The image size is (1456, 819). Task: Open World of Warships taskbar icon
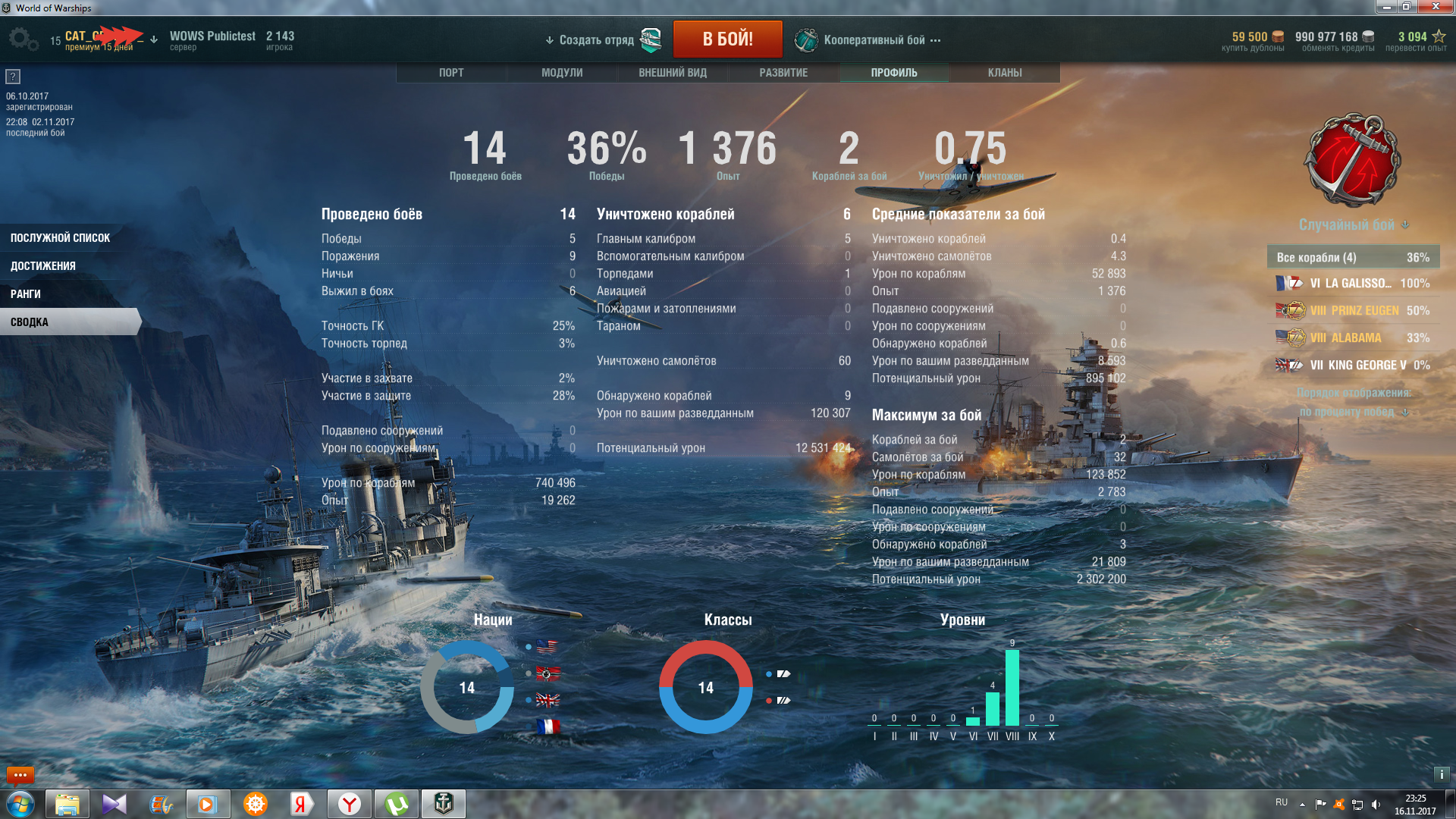[x=444, y=804]
